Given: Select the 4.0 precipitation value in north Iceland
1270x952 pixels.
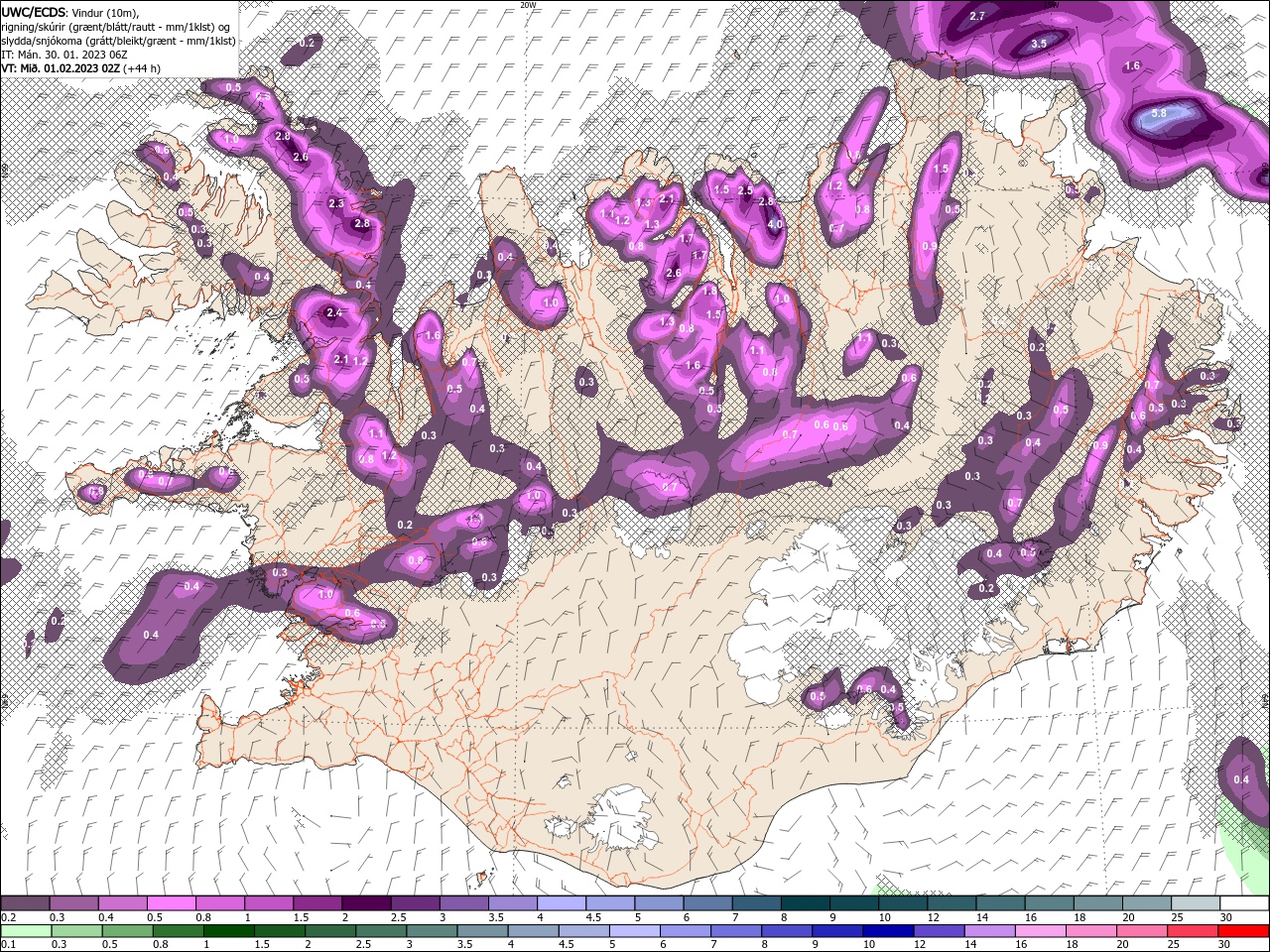Looking at the screenshot, I should [x=776, y=224].
